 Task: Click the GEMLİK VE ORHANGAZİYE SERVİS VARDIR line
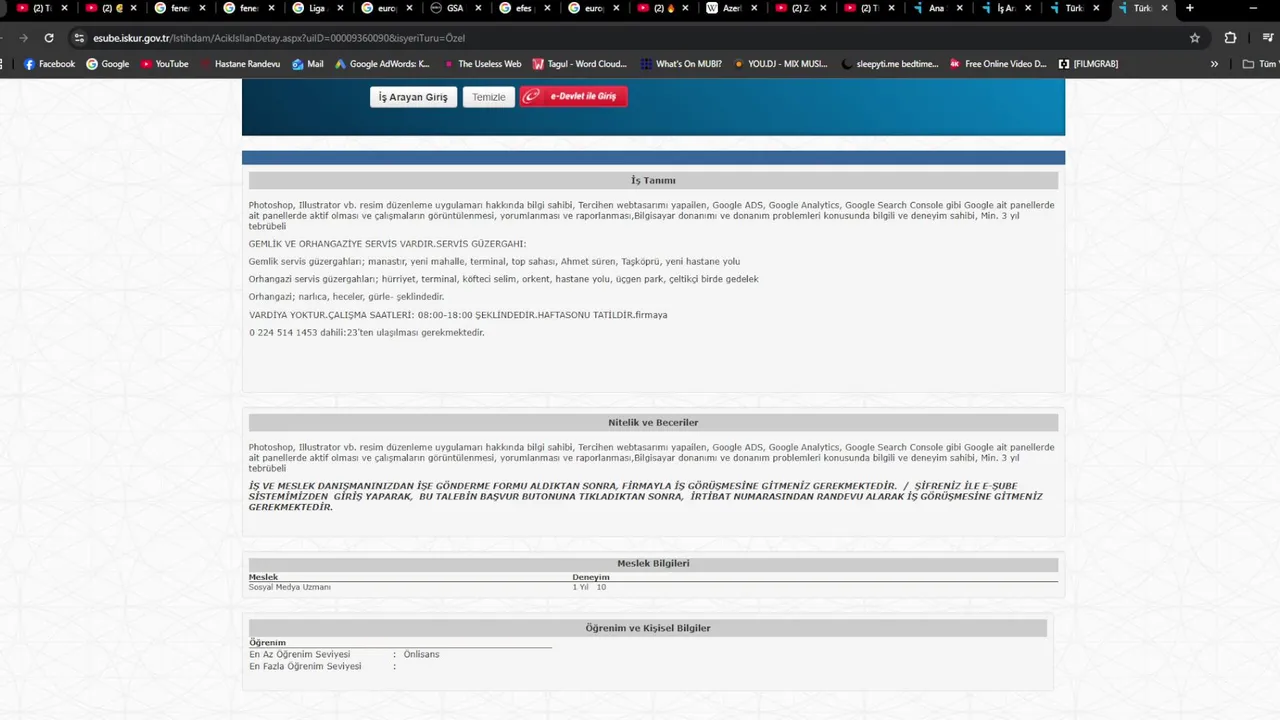tap(387, 244)
